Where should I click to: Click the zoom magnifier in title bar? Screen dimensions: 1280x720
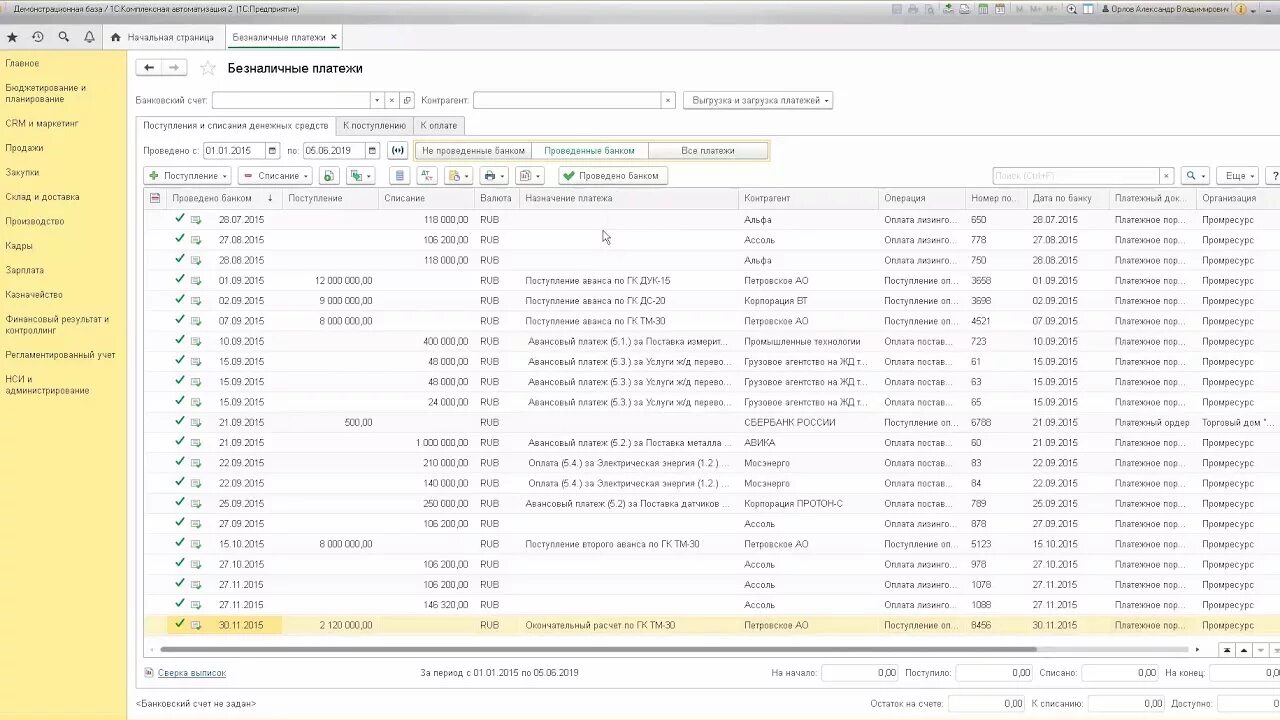(1072, 9)
